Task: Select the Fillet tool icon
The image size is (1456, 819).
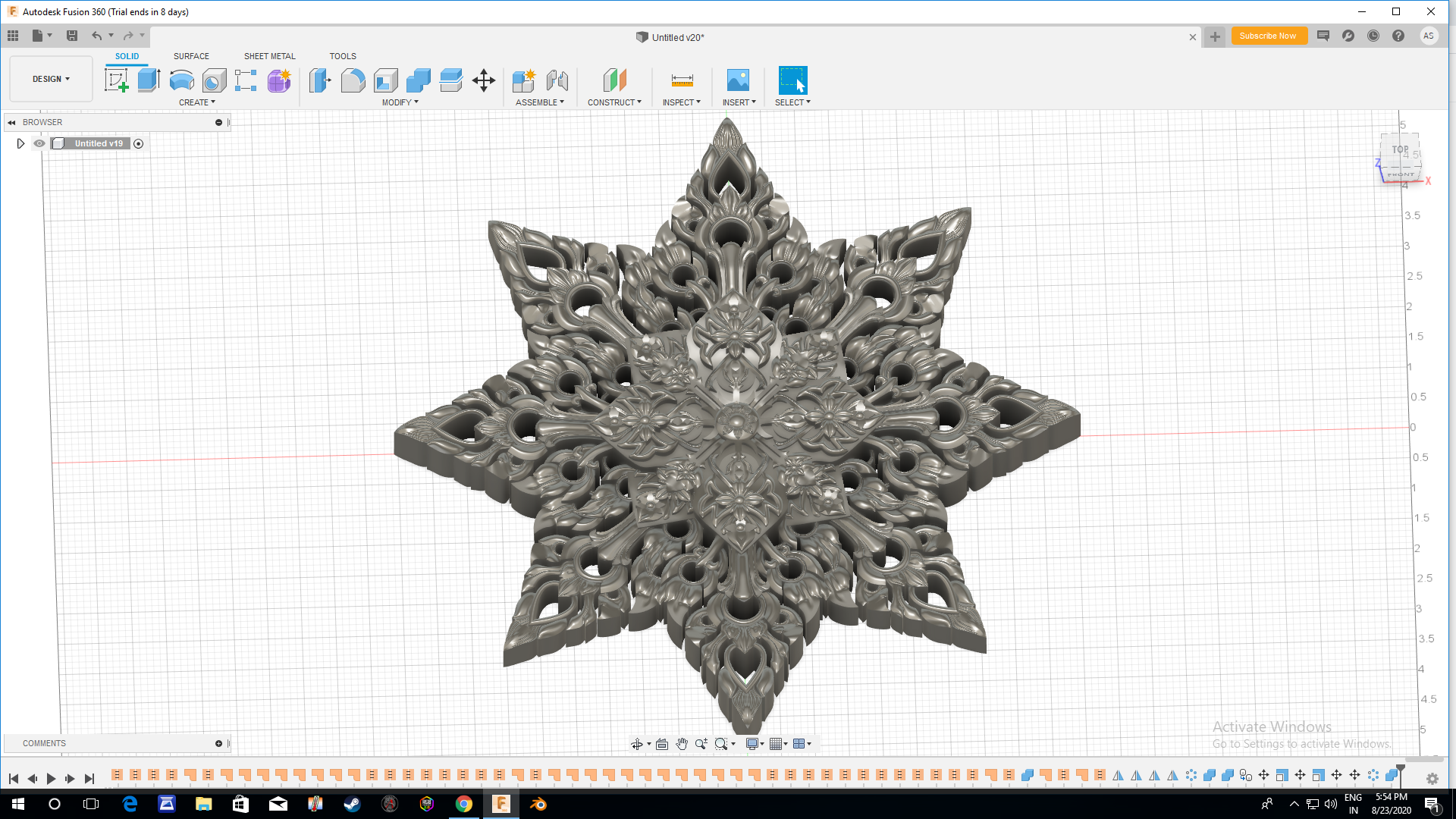Action: click(353, 80)
